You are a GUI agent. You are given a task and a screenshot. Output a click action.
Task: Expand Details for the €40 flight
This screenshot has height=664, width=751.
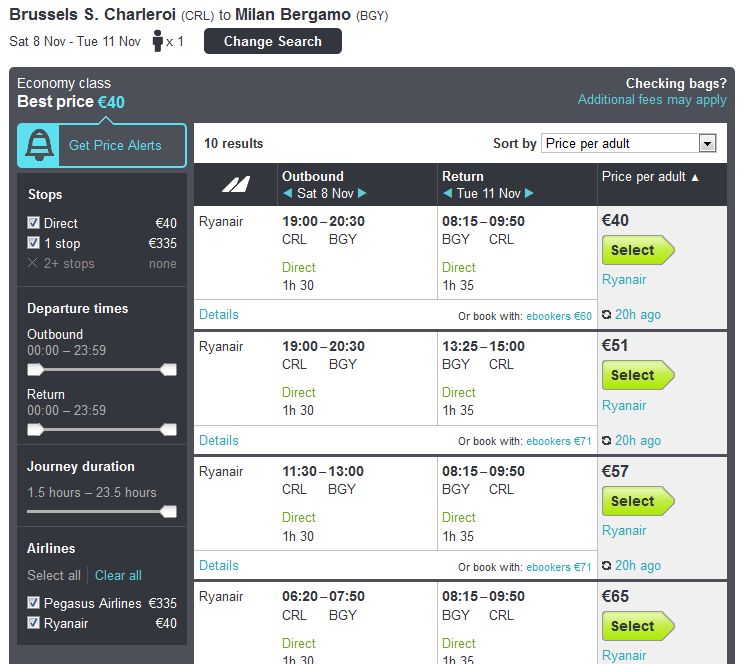(x=219, y=315)
